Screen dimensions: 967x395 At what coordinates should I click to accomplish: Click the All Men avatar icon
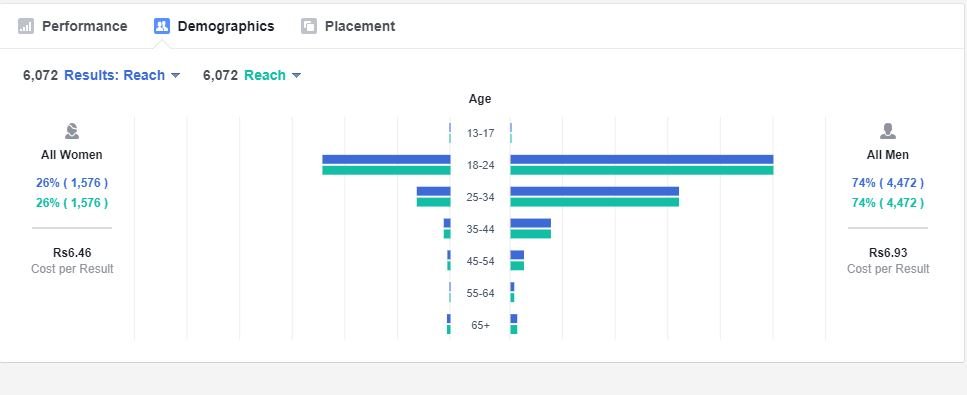coord(887,131)
